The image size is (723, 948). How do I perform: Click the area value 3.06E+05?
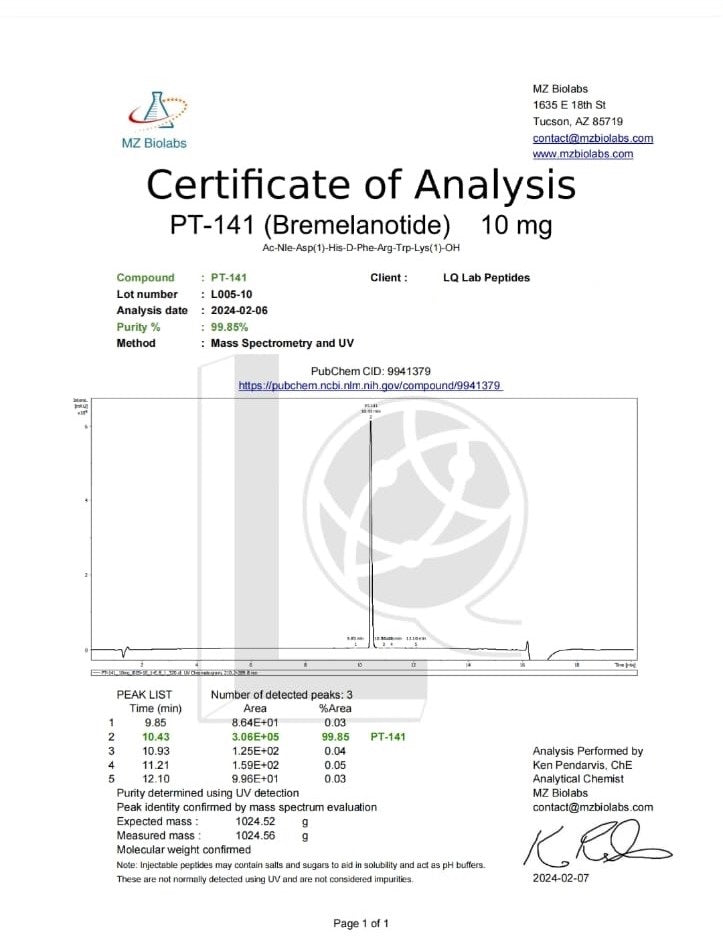(255, 737)
